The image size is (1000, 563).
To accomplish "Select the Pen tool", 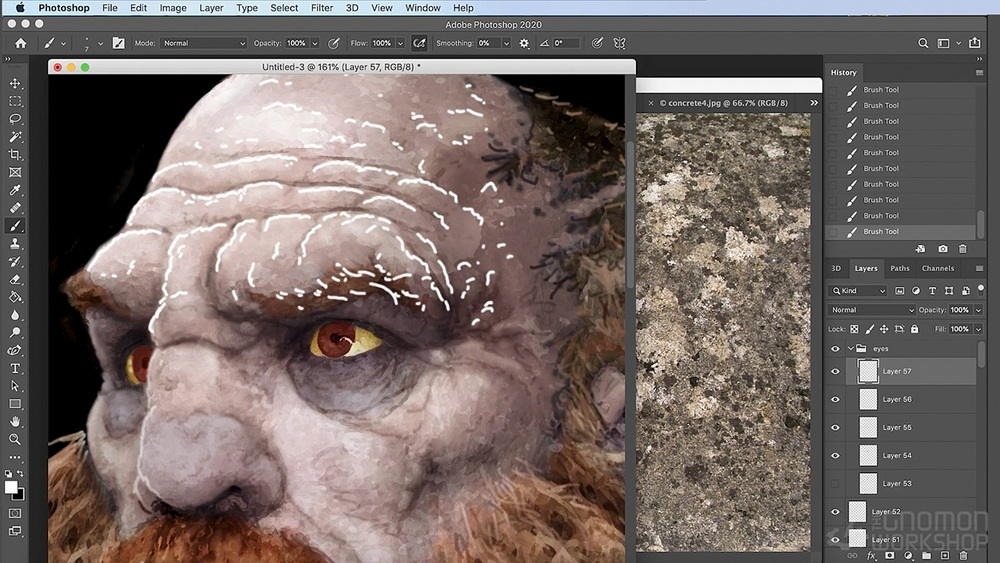I will point(15,351).
